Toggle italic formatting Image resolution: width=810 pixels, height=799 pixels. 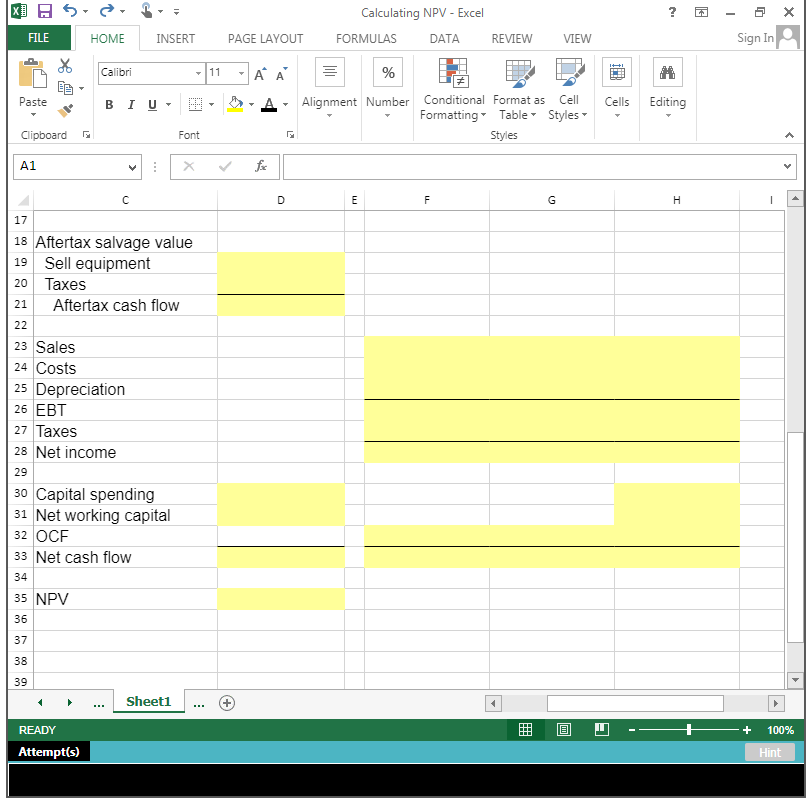(x=130, y=104)
